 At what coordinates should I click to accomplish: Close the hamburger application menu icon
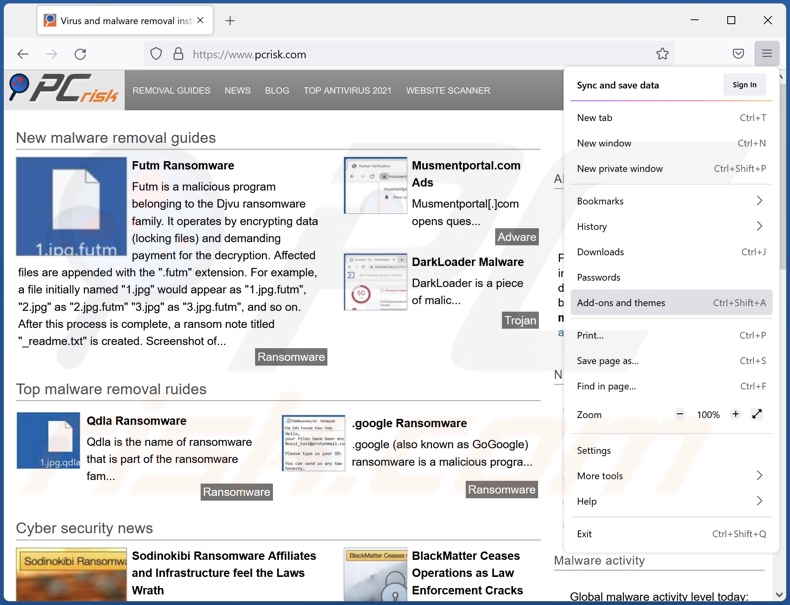(767, 54)
